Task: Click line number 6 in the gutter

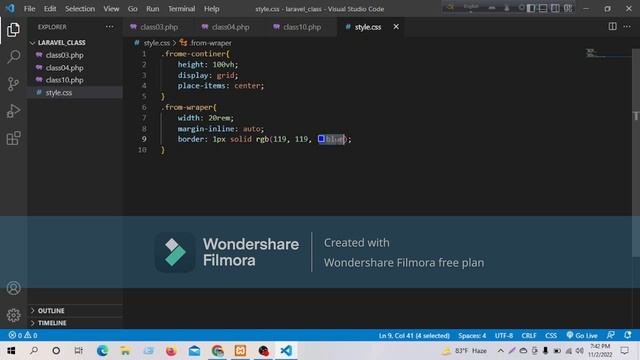Action: coord(144,107)
